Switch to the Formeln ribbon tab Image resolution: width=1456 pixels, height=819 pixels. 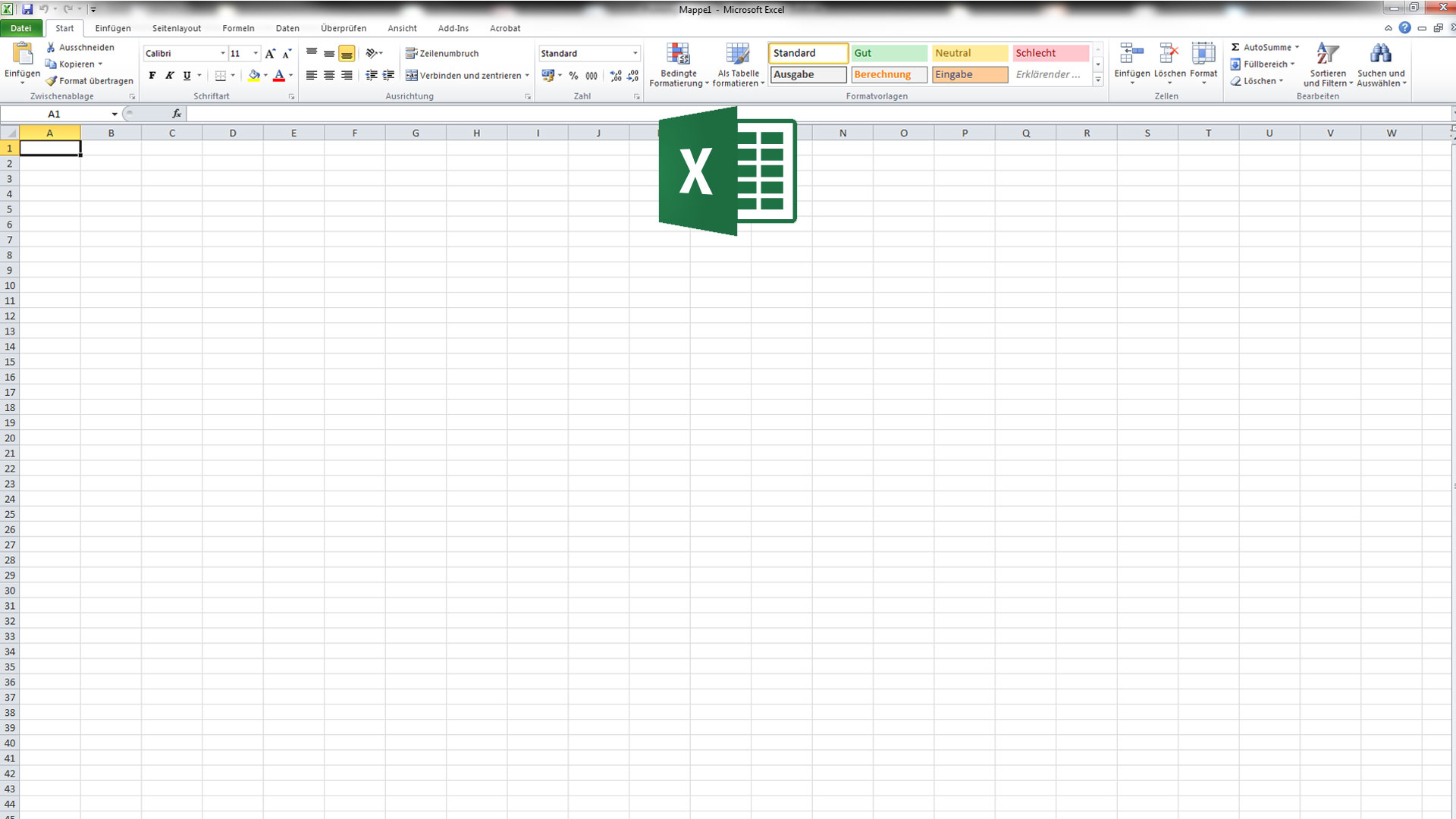pyautogui.click(x=238, y=28)
